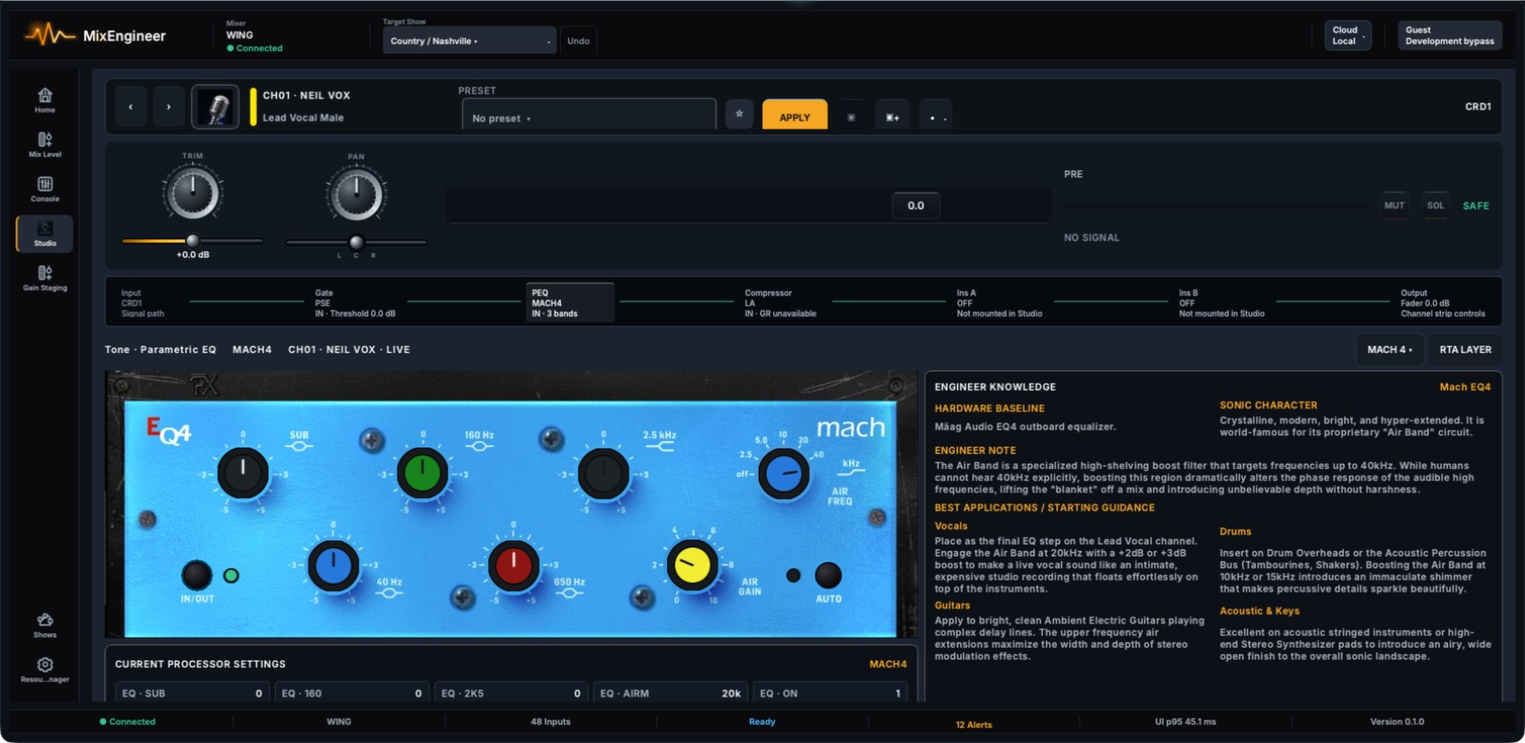Click the yellow channel color strip
1525x743 pixels.
(253, 107)
